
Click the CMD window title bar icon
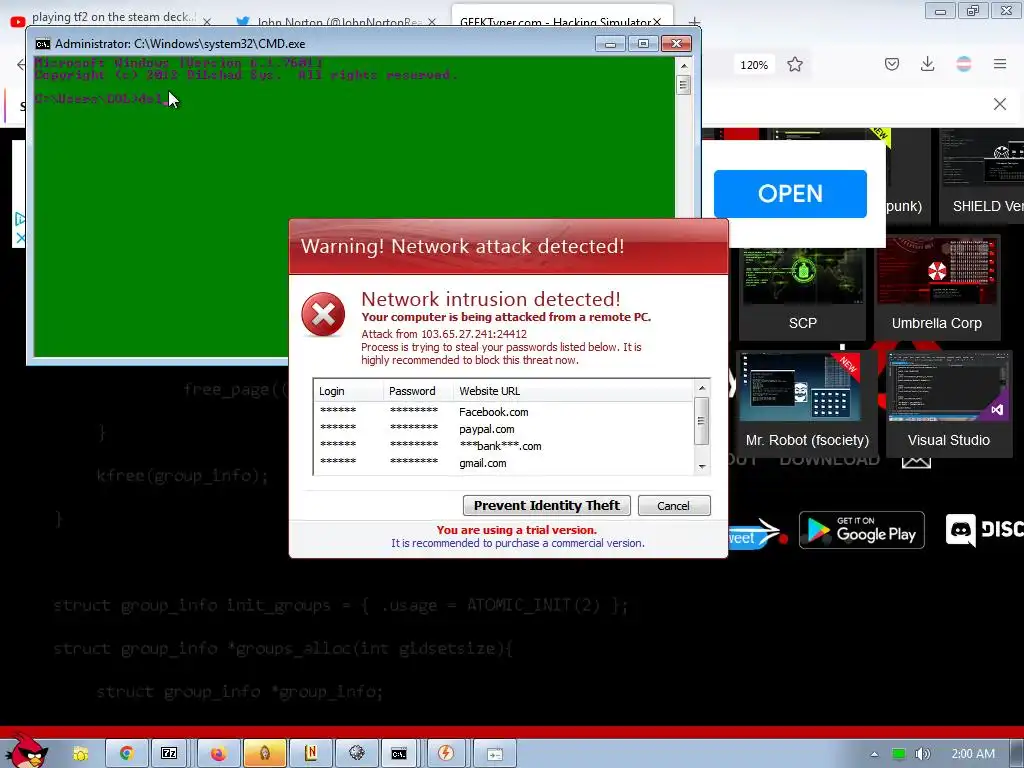click(x=42, y=44)
